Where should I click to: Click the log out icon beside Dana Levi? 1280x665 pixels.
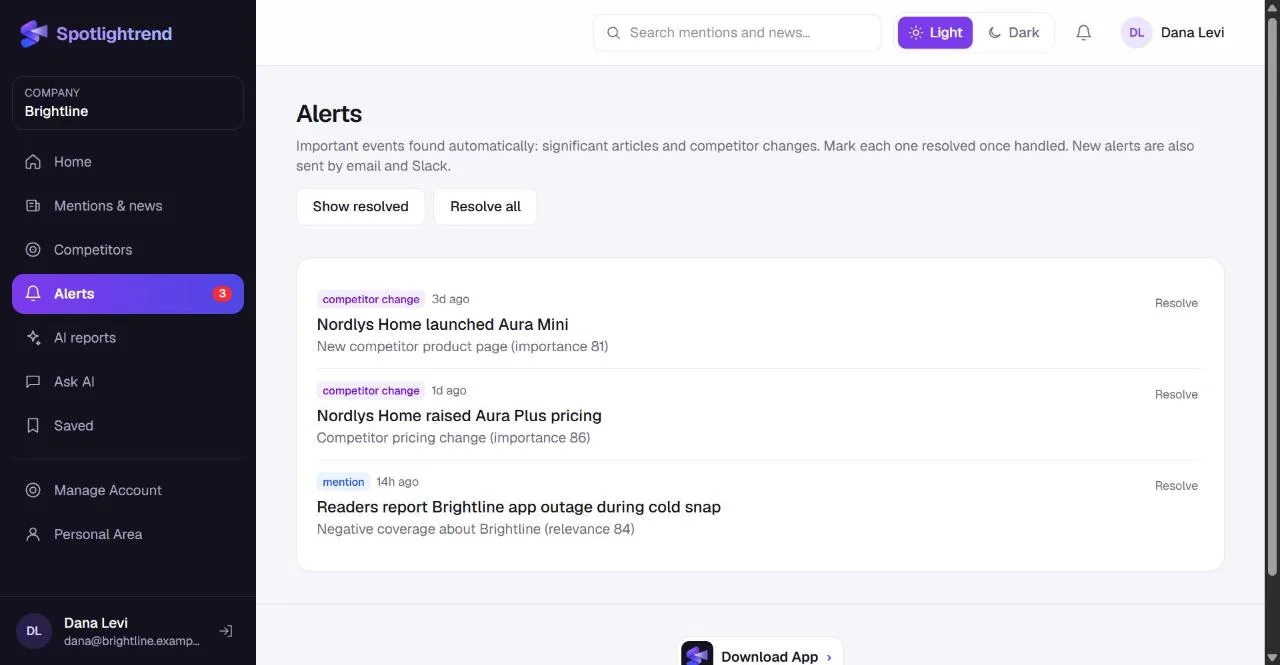(226, 631)
